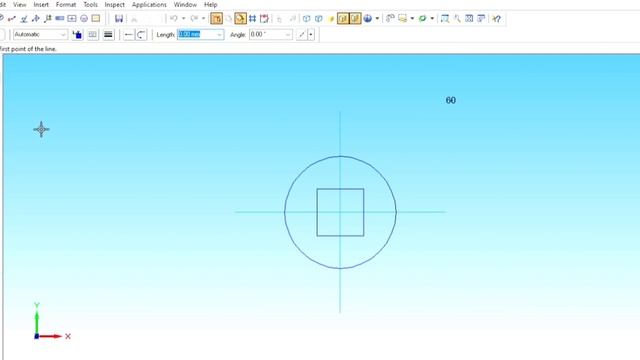
Task: Click the yellow lightning bolt icon
Action: click(331, 19)
